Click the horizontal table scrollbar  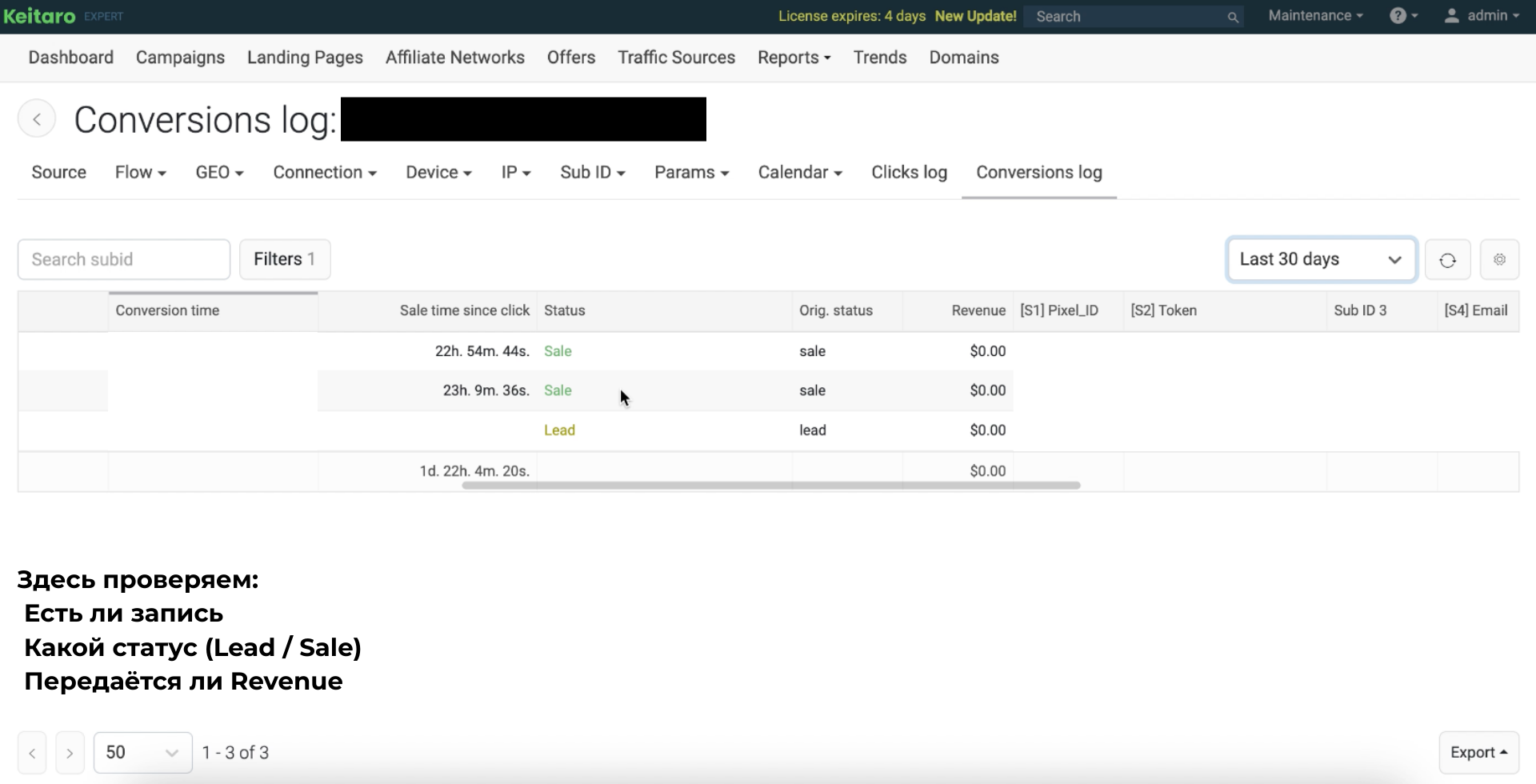[770, 486]
